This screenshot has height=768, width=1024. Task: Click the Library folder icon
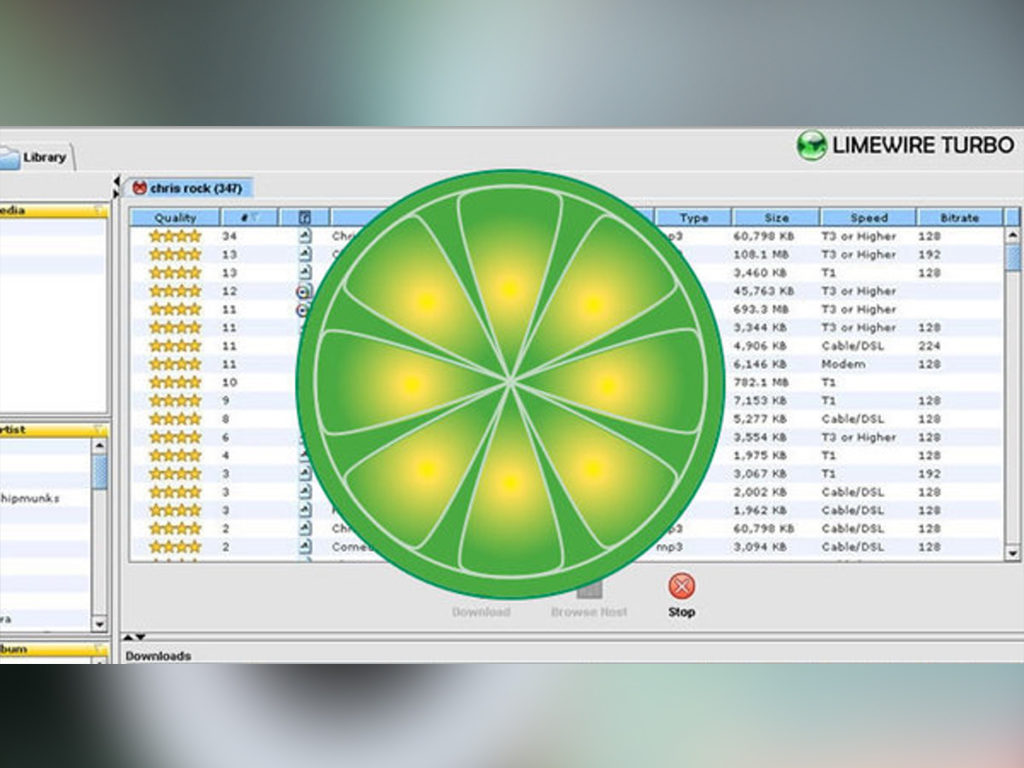(8, 157)
